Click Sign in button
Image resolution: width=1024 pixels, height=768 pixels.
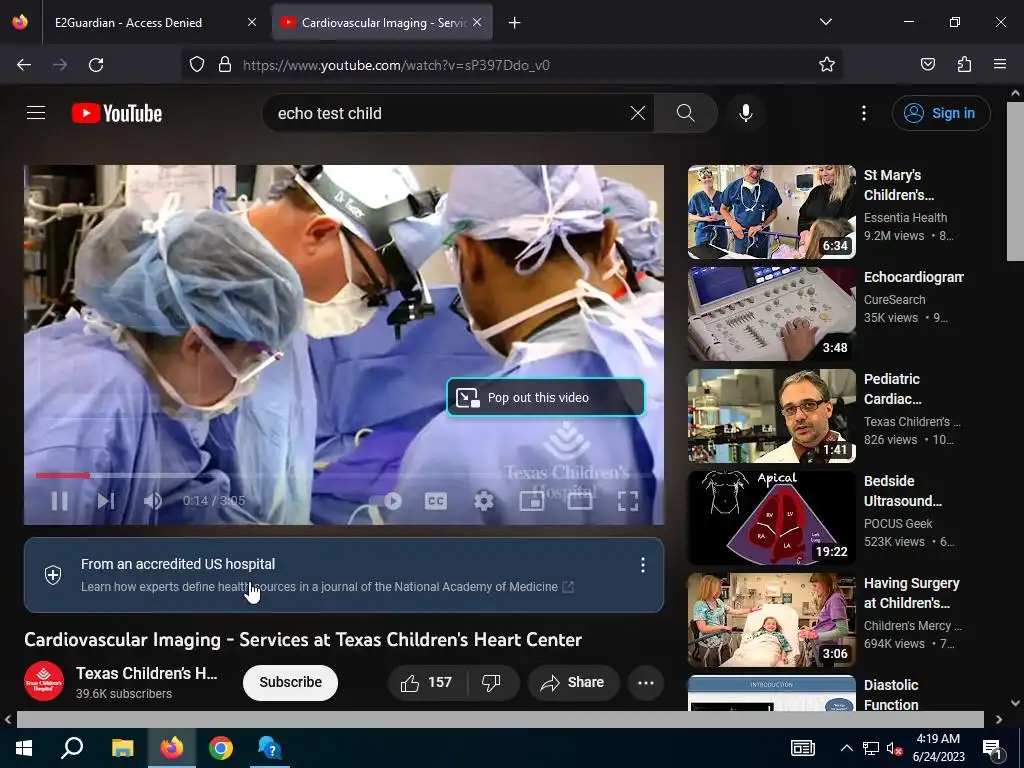941,113
